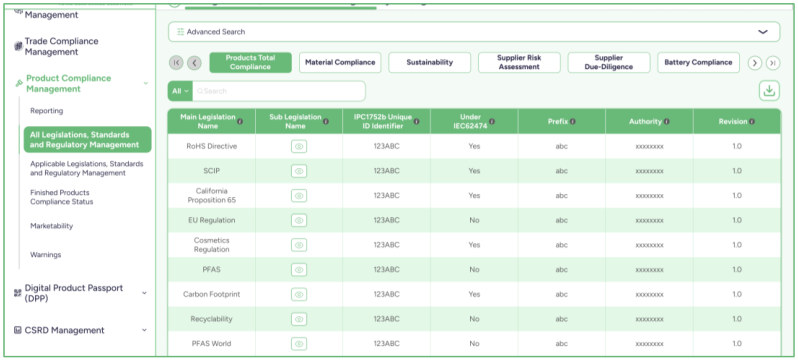Image resolution: width=798 pixels, height=360 pixels.
Task: Open Warnings in the sidebar
Action: click(x=45, y=255)
